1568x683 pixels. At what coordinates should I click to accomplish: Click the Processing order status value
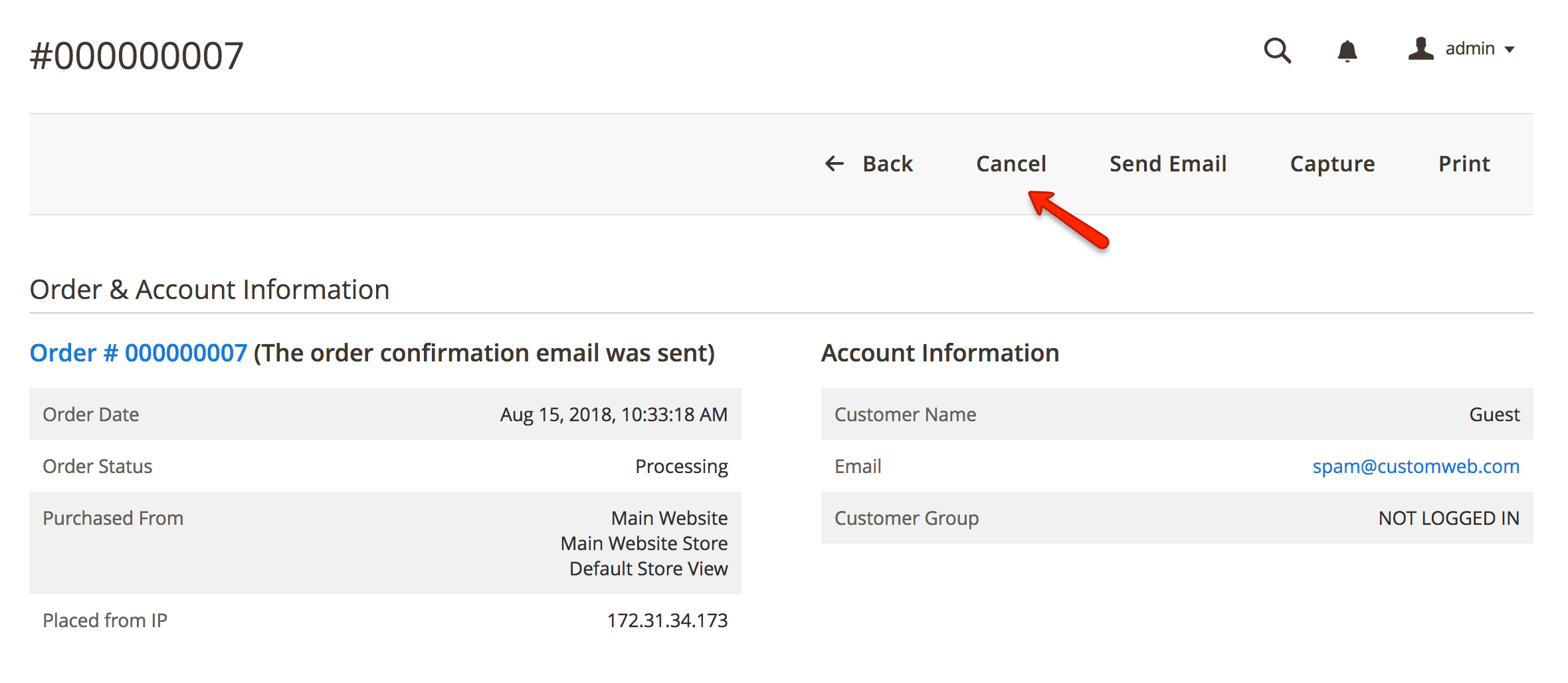pos(682,466)
